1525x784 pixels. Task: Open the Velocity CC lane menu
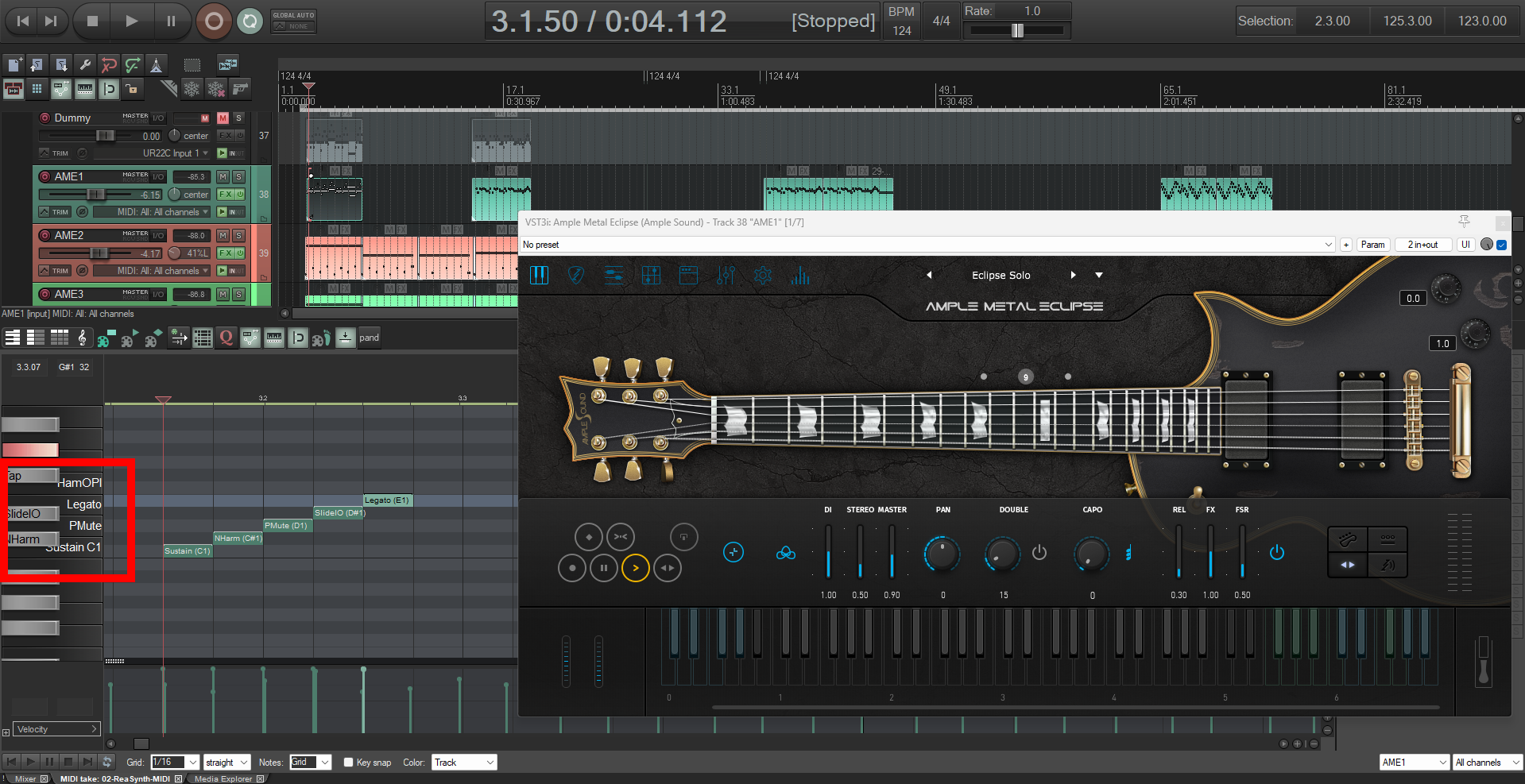point(57,729)
